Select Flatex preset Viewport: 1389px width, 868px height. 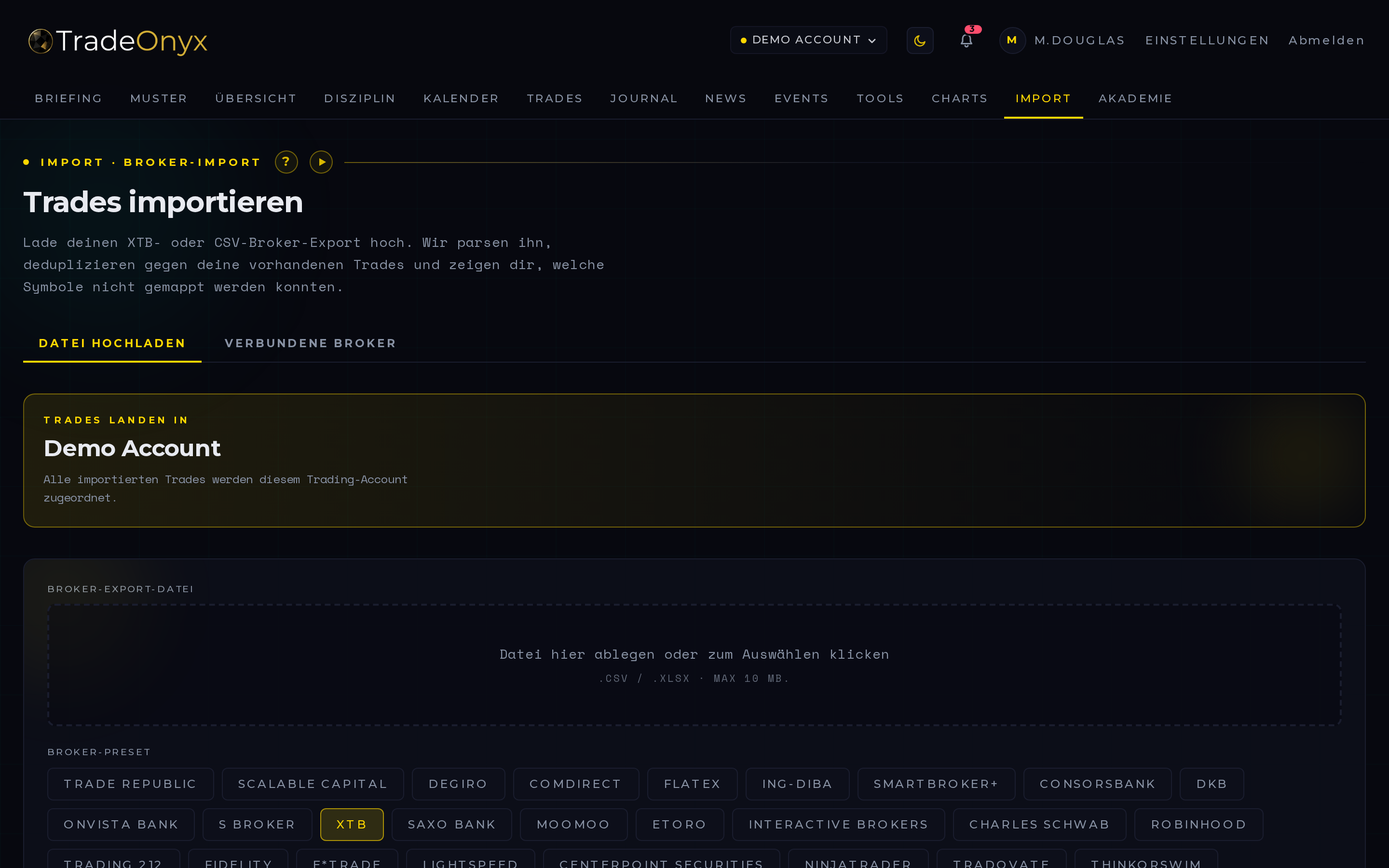coord(692,784)
